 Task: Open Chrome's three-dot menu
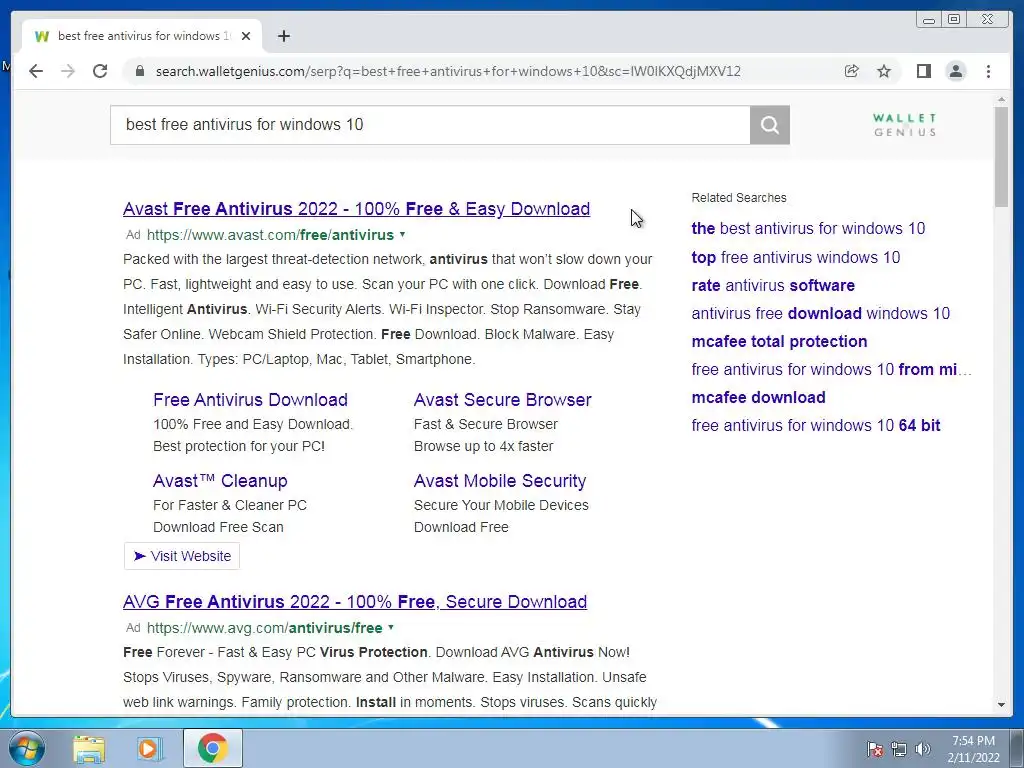click(x=988, y=71)
